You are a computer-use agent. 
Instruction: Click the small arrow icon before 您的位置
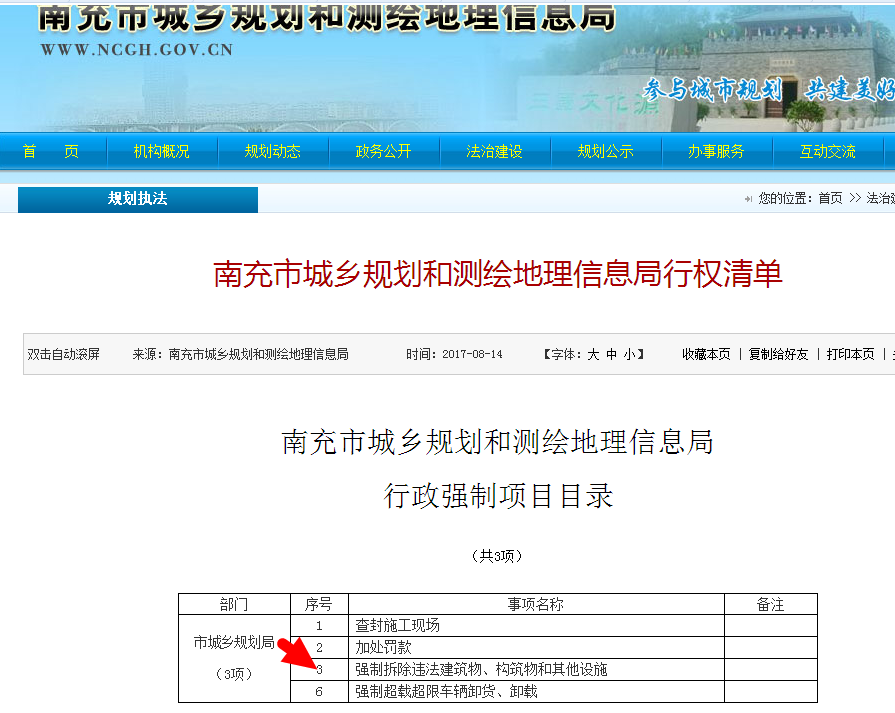[x=748, y=199]
